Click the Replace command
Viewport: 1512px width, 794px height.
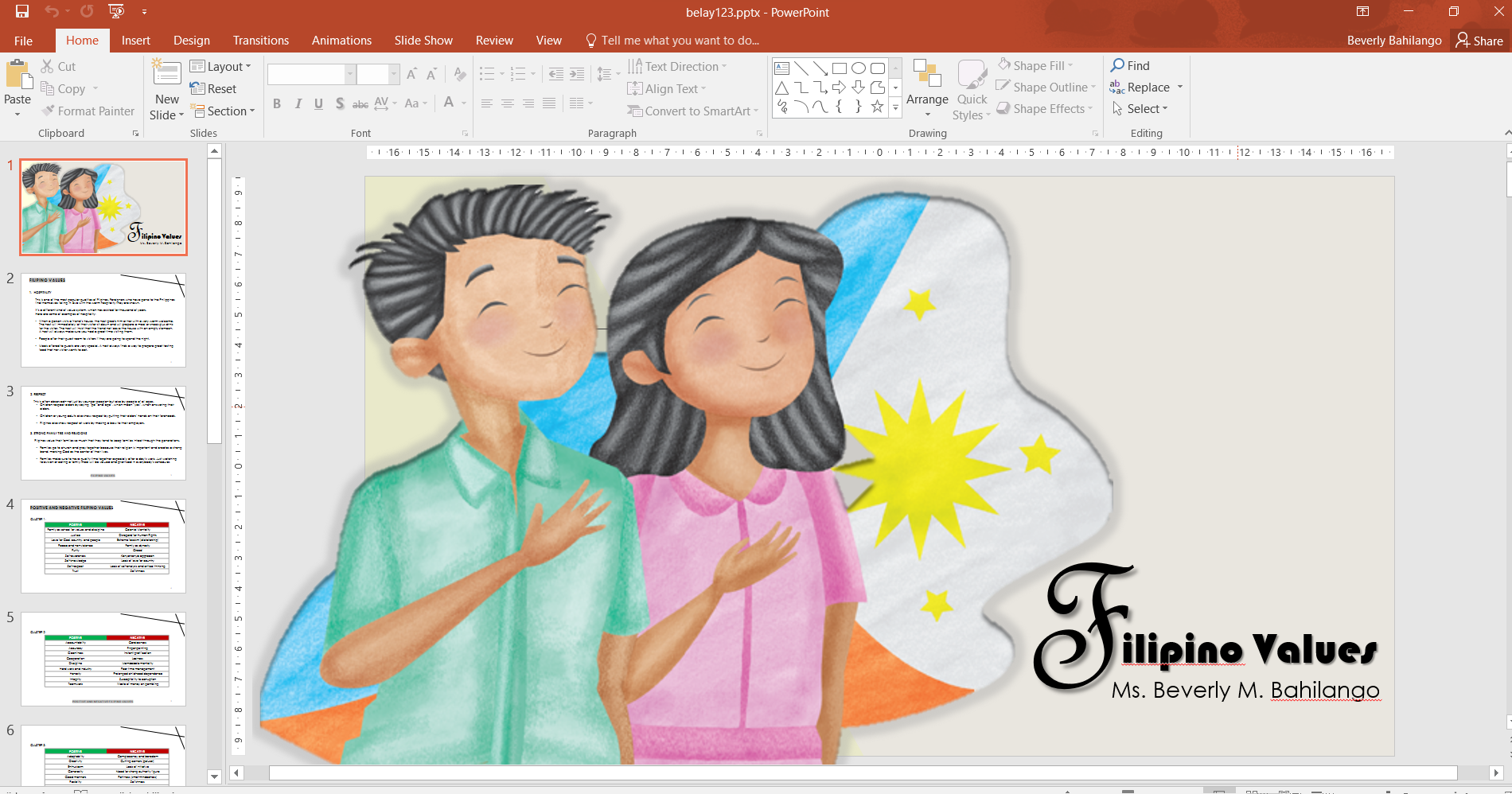point(1140,88)
